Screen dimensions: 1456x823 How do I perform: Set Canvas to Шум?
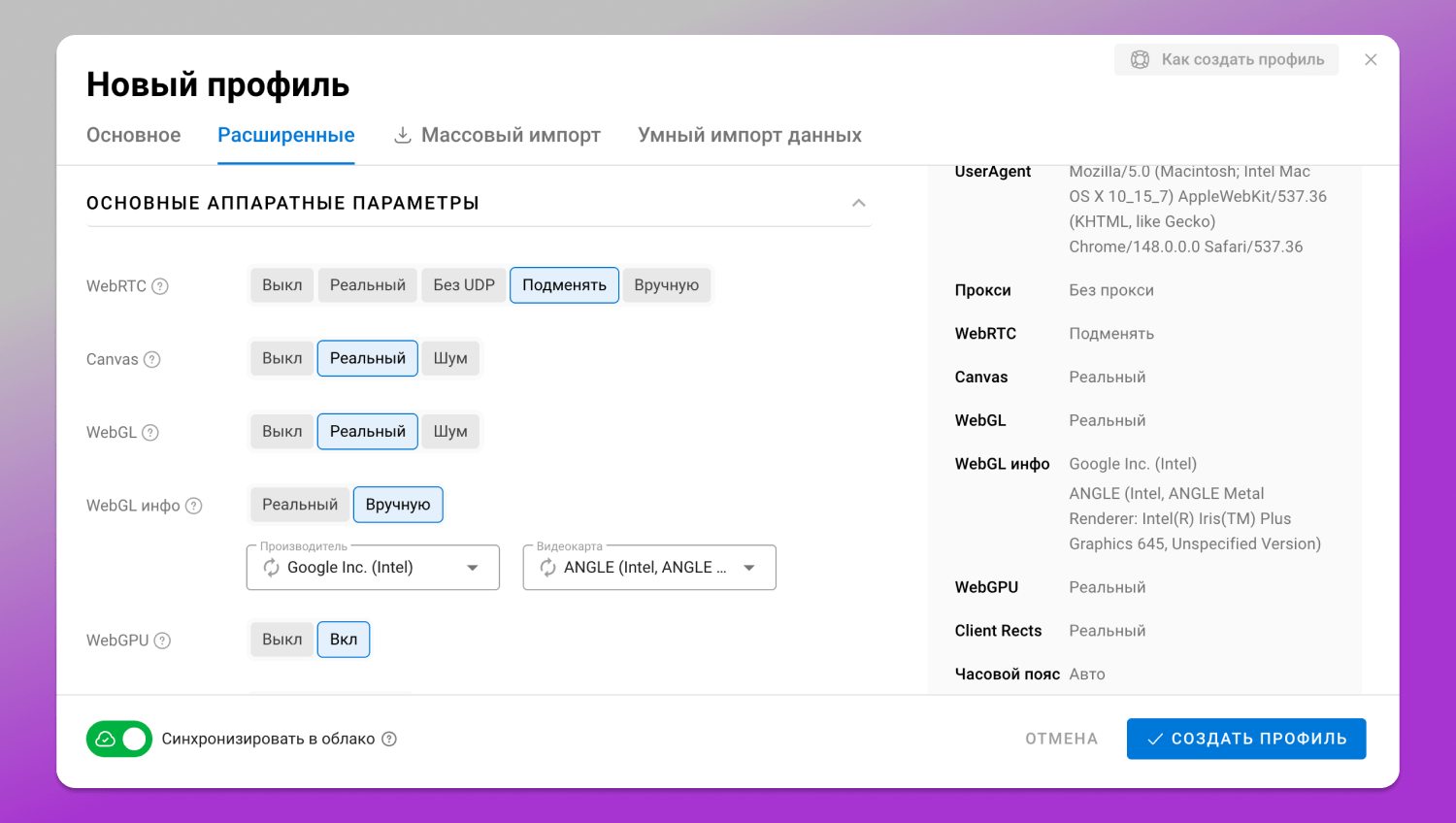tap(450, 358)
